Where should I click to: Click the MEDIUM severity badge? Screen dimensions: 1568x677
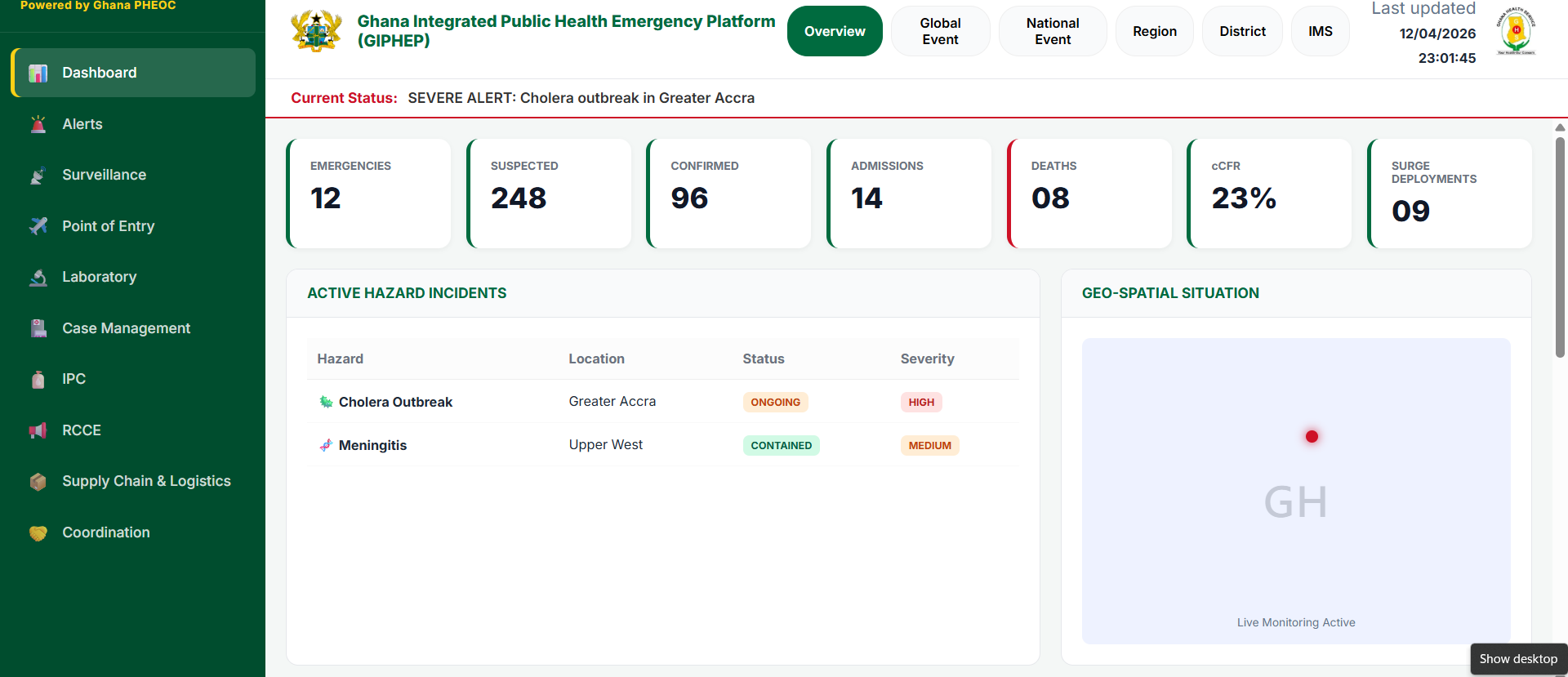pyautogui.click(x=930, y=445)
